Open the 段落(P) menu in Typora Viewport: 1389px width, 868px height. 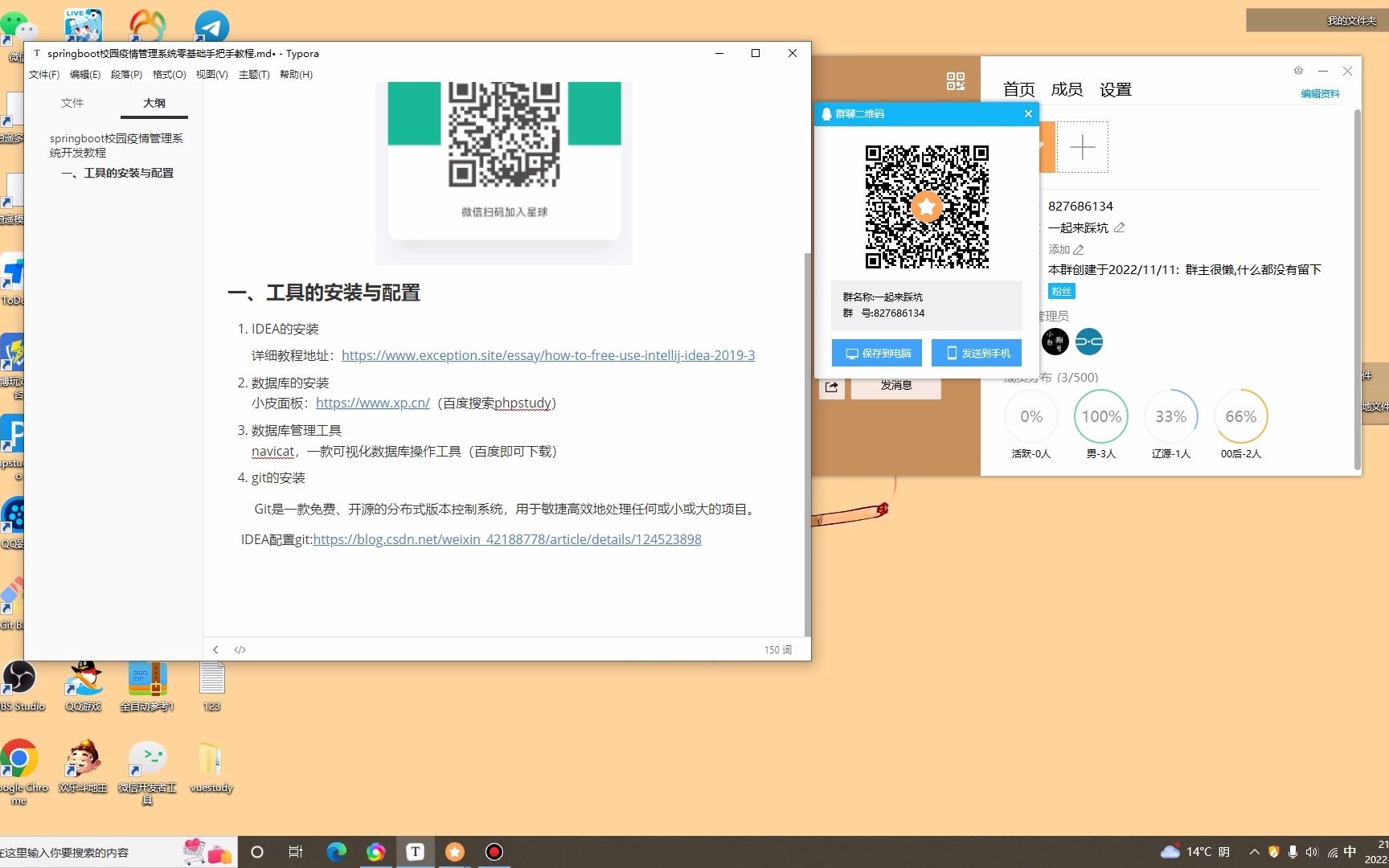point(126,75)
